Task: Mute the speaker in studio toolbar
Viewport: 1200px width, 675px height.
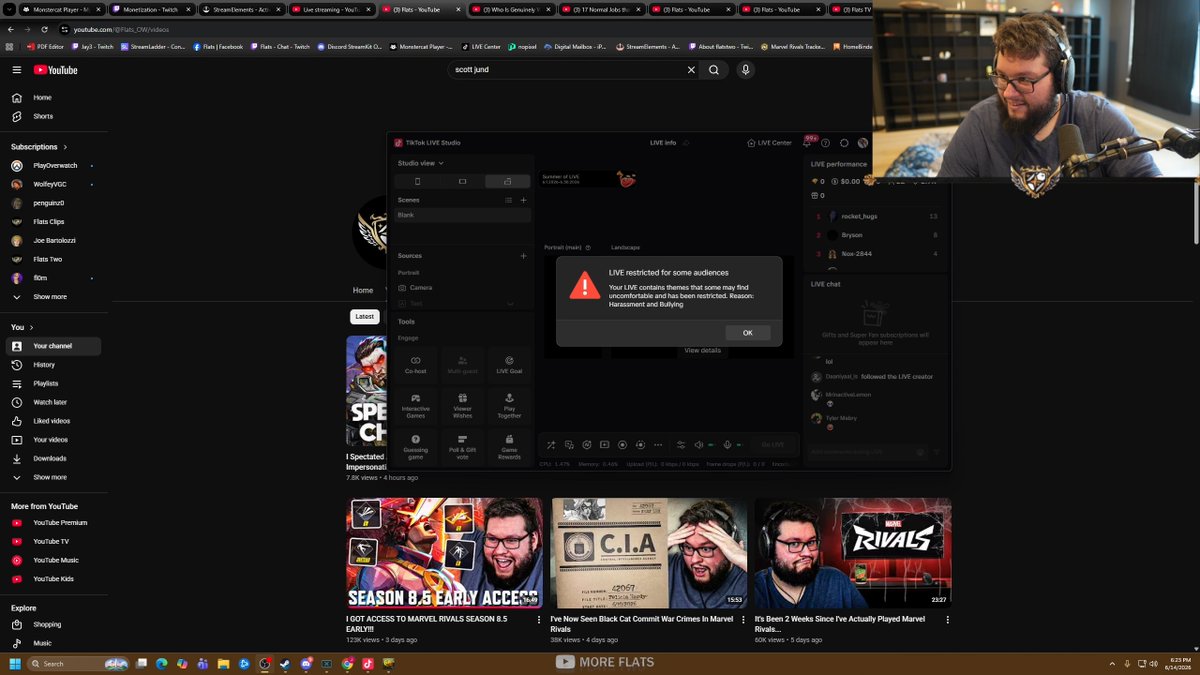Action: (x=698, y=445)
